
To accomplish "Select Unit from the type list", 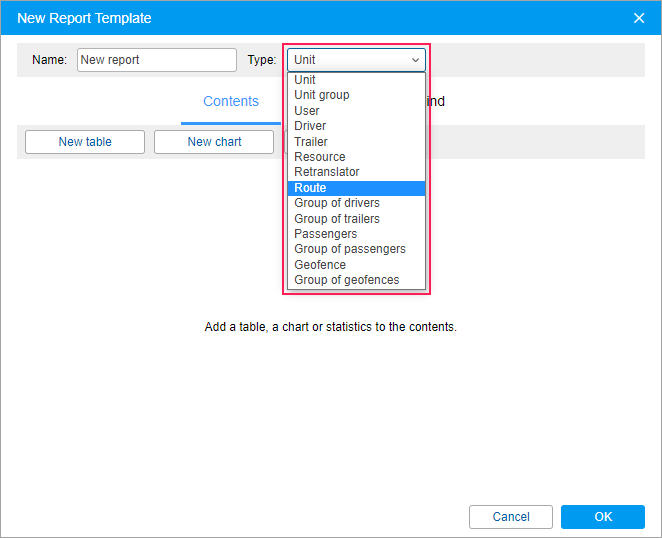I will pos(305,80).
